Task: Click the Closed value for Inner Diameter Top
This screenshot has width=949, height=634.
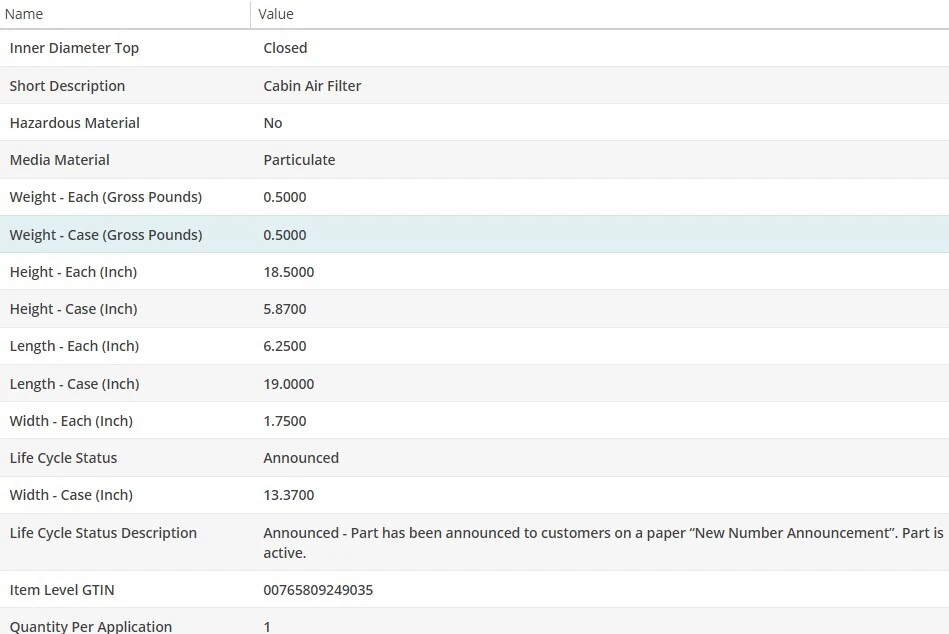Action: 285,48
